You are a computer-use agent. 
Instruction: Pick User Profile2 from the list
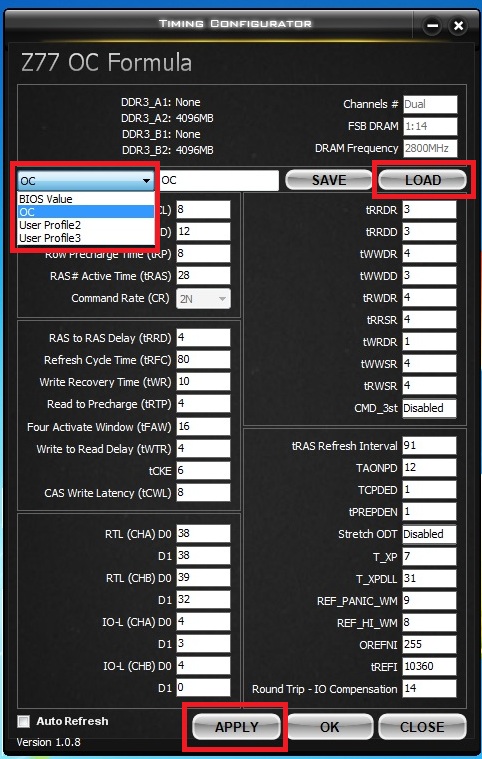point(86,225)
